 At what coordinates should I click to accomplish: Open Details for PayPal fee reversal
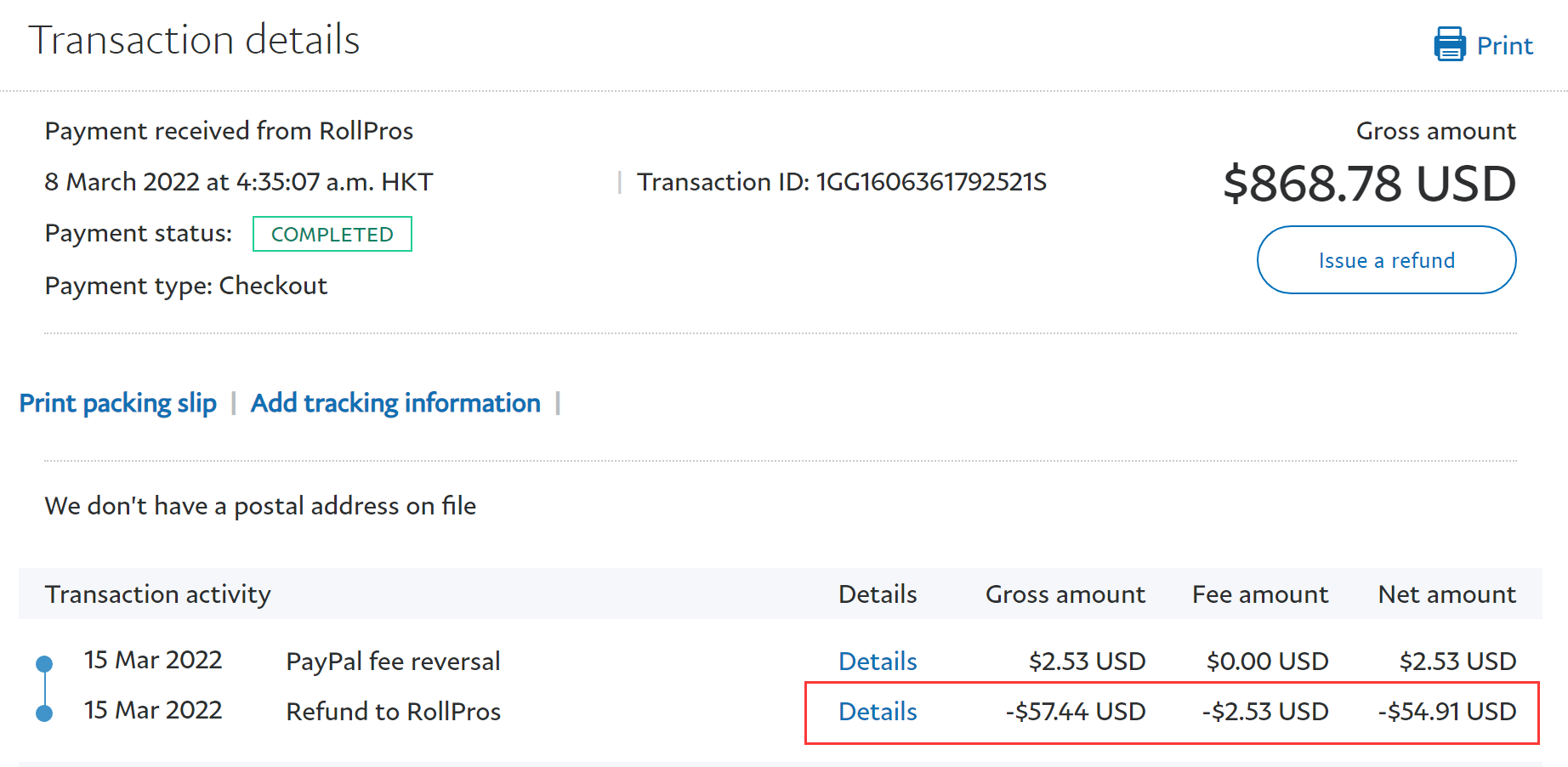click(877, 662)
